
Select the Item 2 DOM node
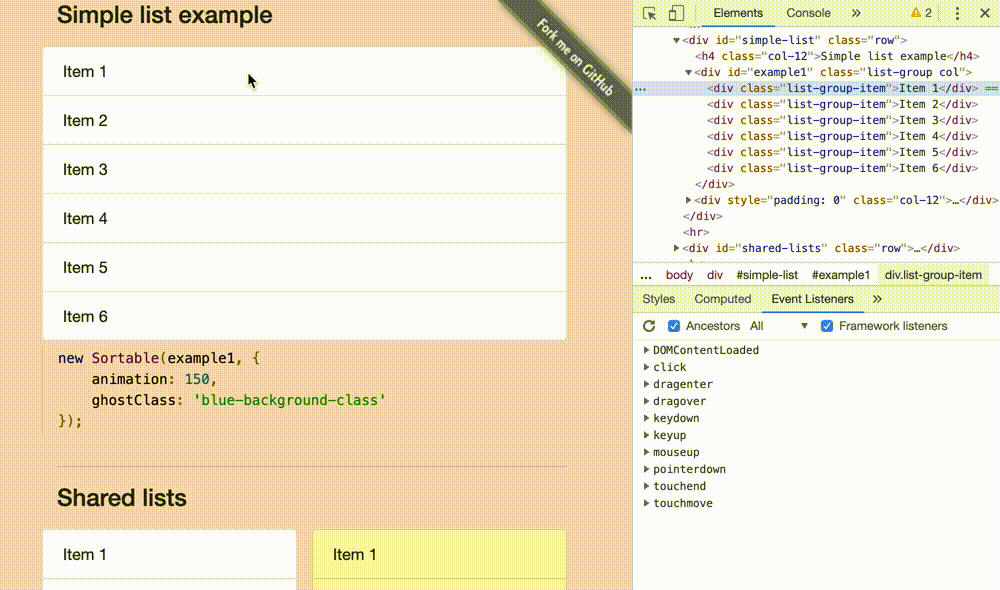[842, 105]
